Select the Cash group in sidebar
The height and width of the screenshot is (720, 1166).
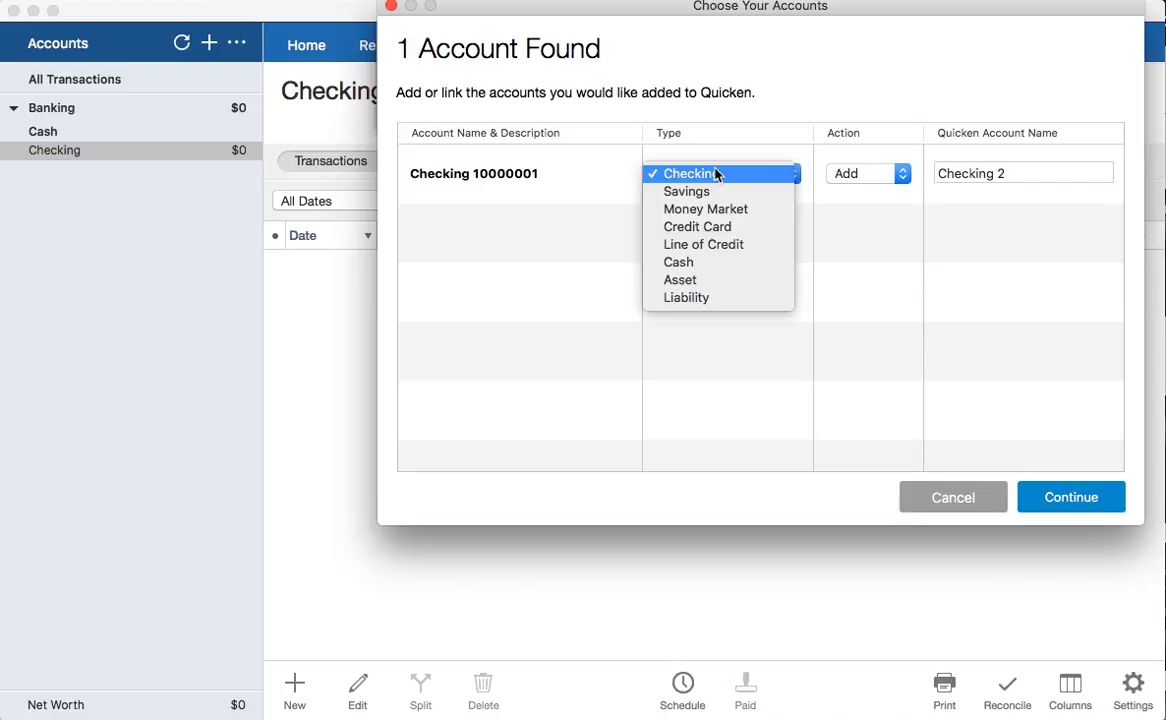(42, 131)
